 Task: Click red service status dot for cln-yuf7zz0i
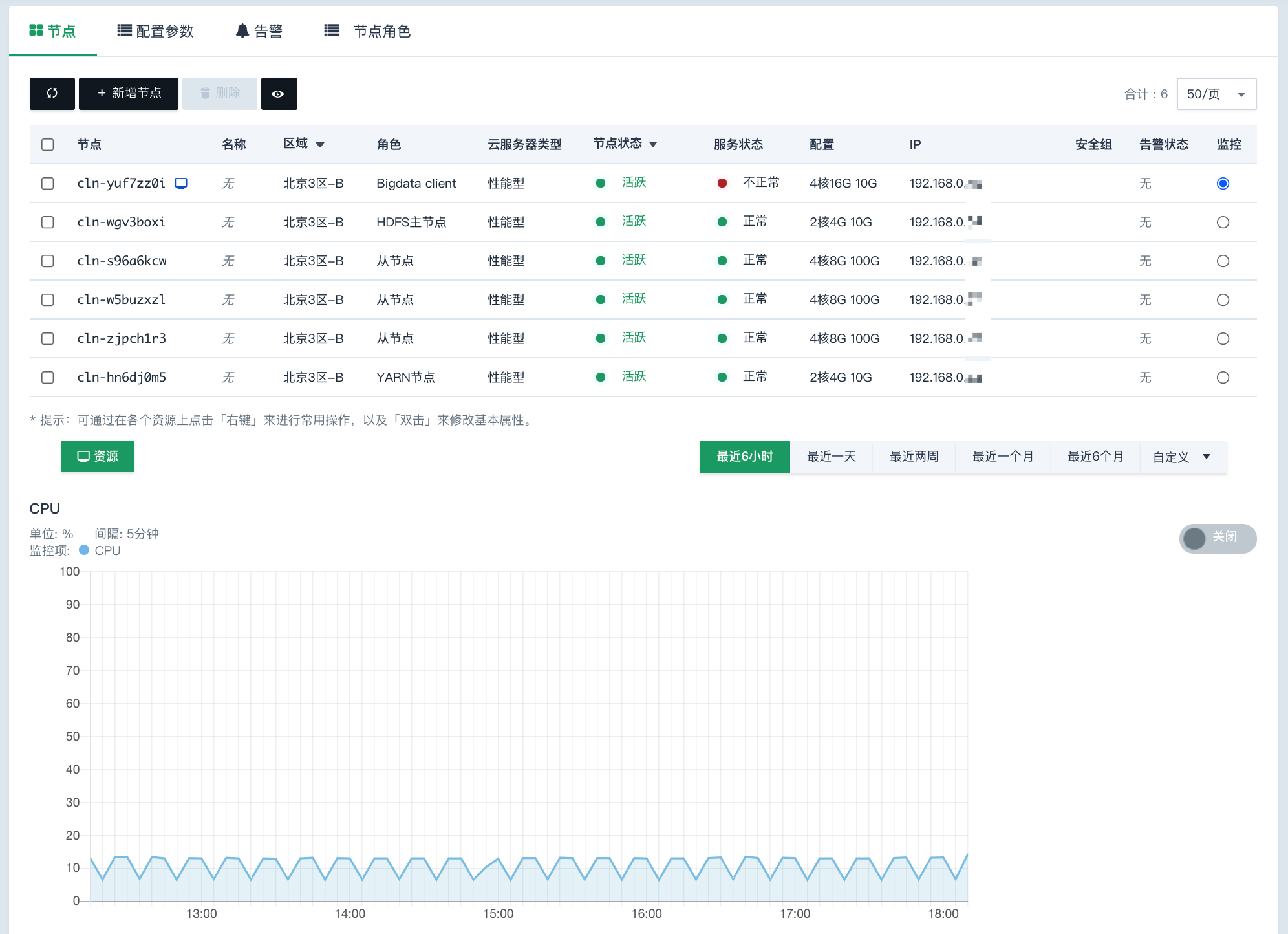(x=722, y=183)
